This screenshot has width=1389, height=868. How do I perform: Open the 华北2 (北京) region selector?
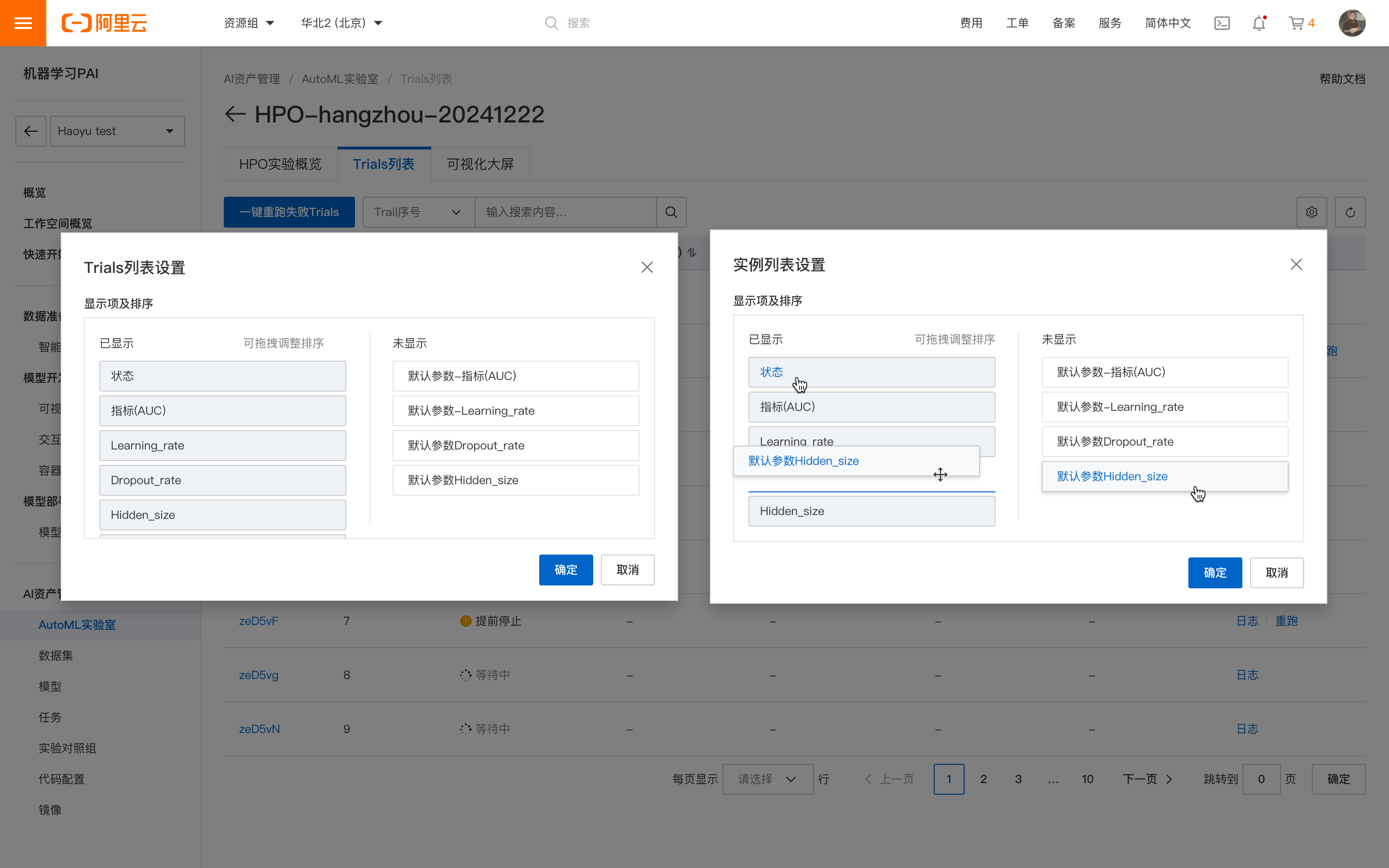[341, 23]
